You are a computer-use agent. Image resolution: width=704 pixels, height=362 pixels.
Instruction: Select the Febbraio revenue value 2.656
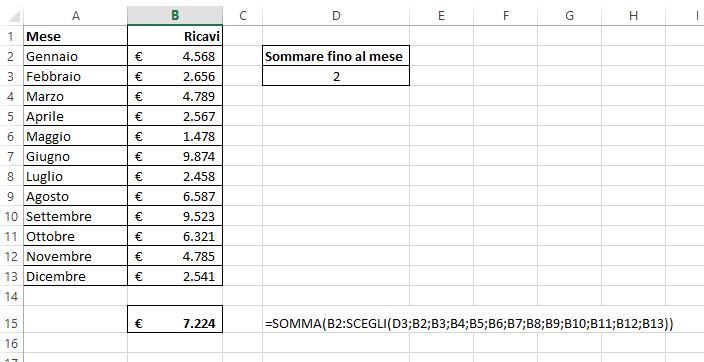tap(175, 76)
